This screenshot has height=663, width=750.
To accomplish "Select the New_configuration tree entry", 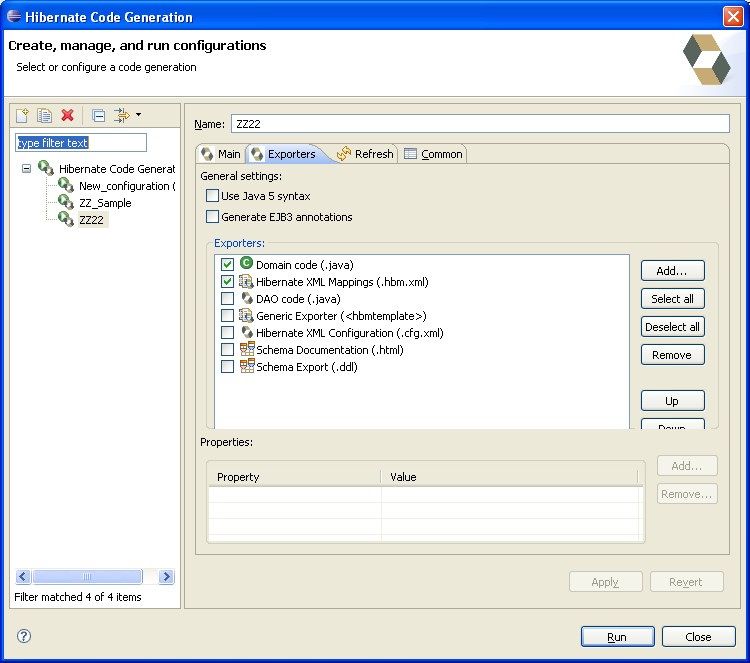I will (127, 186).
